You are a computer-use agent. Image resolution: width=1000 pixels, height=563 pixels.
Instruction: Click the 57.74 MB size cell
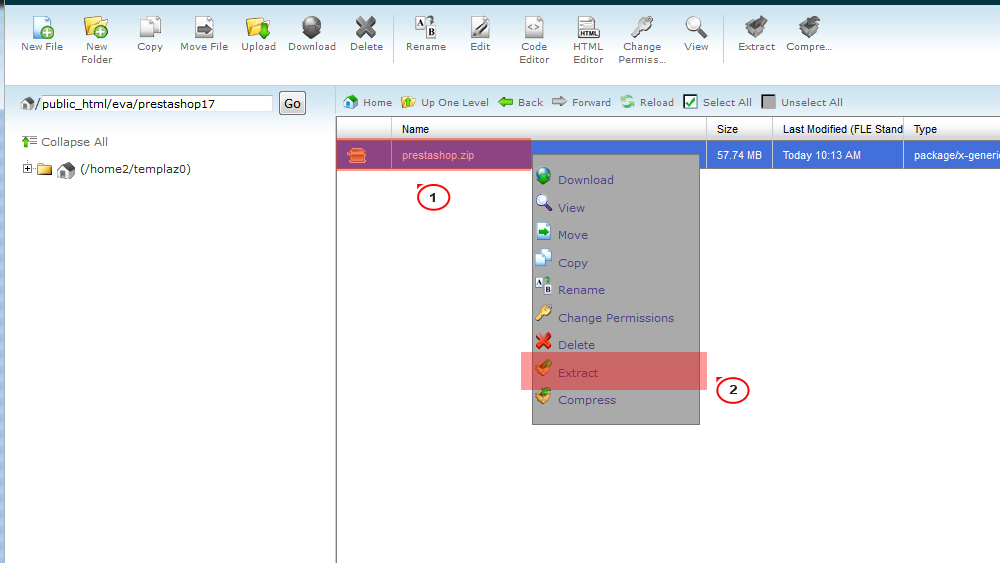point(739,155)
